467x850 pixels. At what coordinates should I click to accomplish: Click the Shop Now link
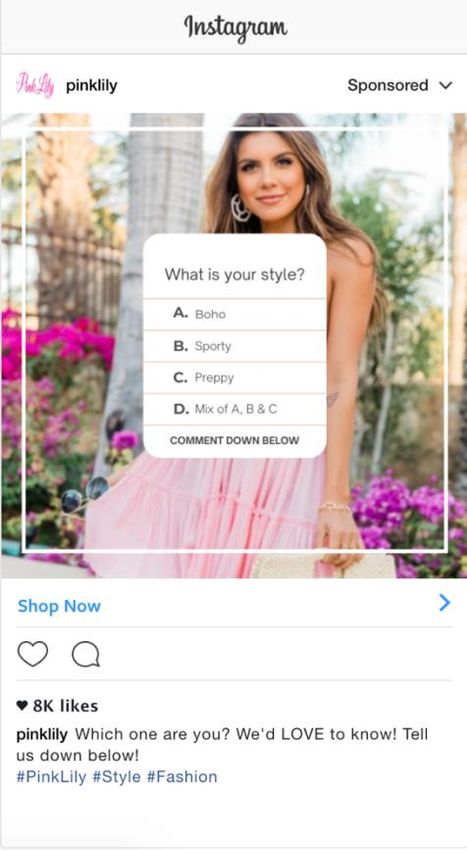[x=59, y=606]
